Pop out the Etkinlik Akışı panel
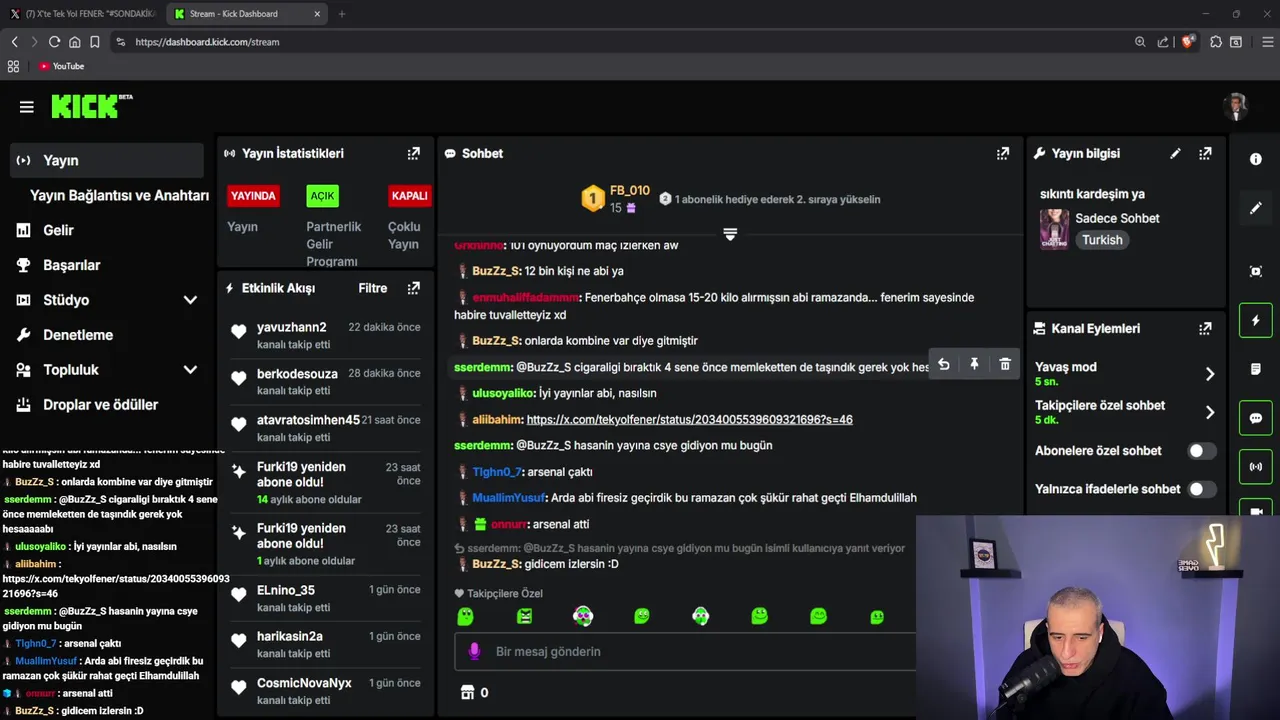1280x720 pixels. click(x=413, y=288)
